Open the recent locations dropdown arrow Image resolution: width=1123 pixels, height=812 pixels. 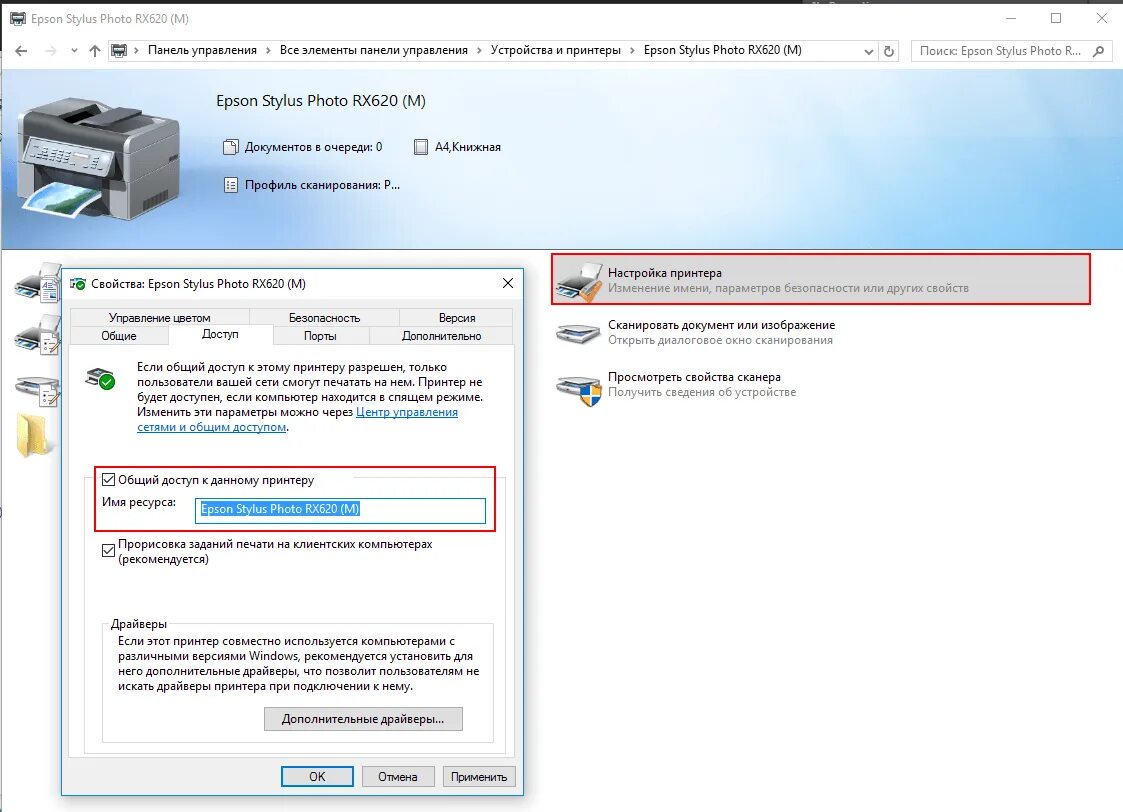74,51
